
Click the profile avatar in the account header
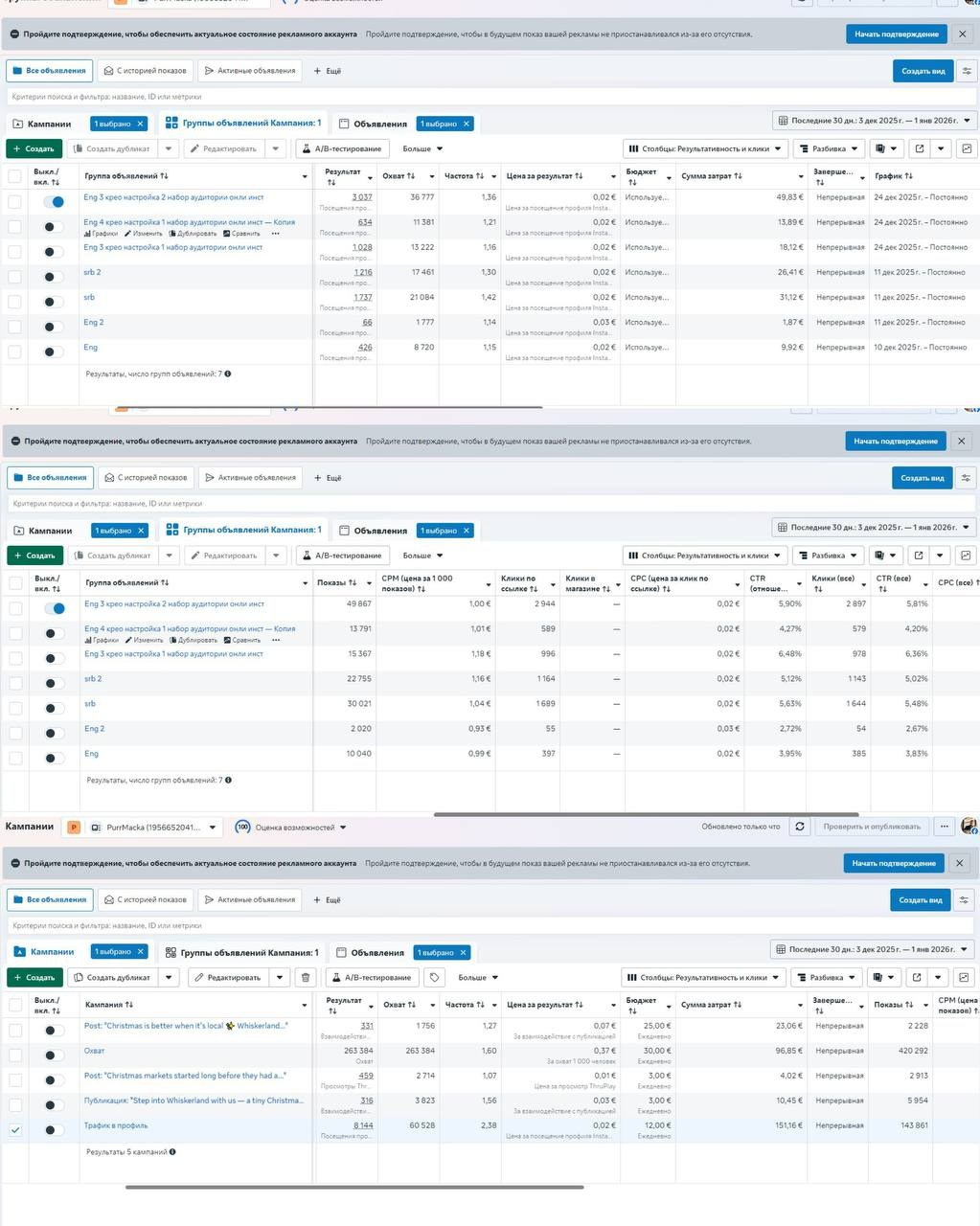click(x=969, y=826)
